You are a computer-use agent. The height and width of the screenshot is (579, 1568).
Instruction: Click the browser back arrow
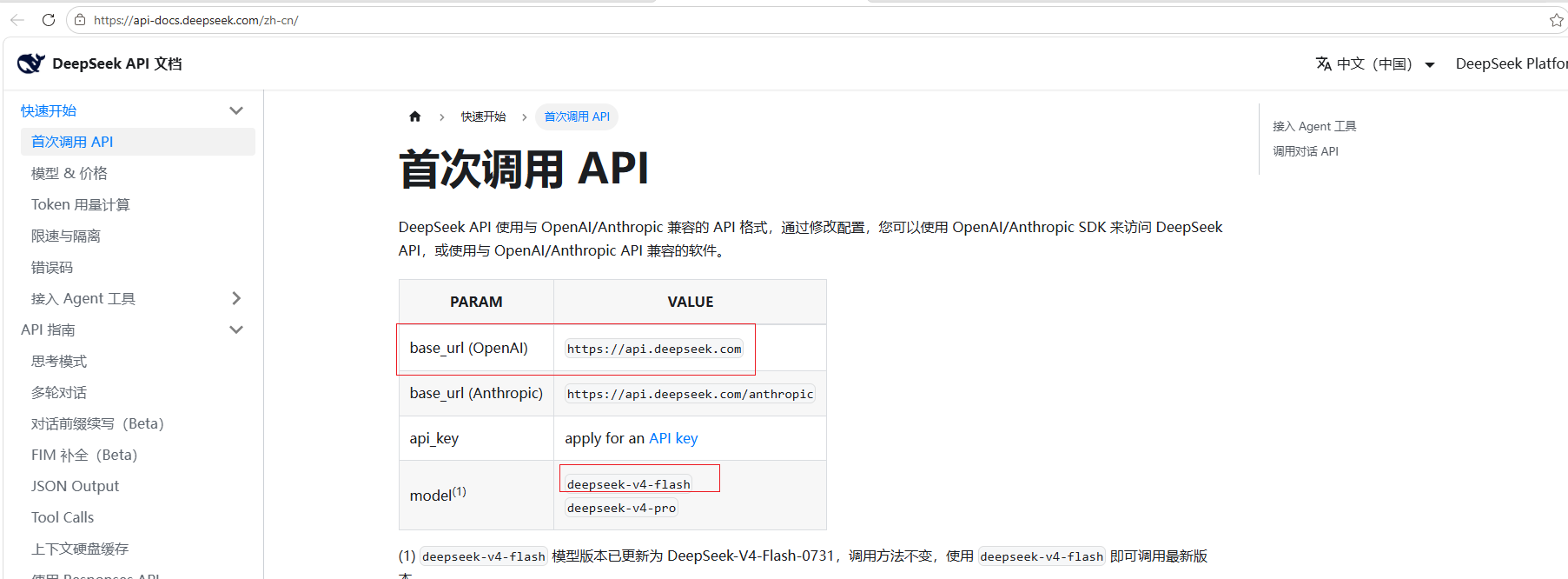[17, 20]
